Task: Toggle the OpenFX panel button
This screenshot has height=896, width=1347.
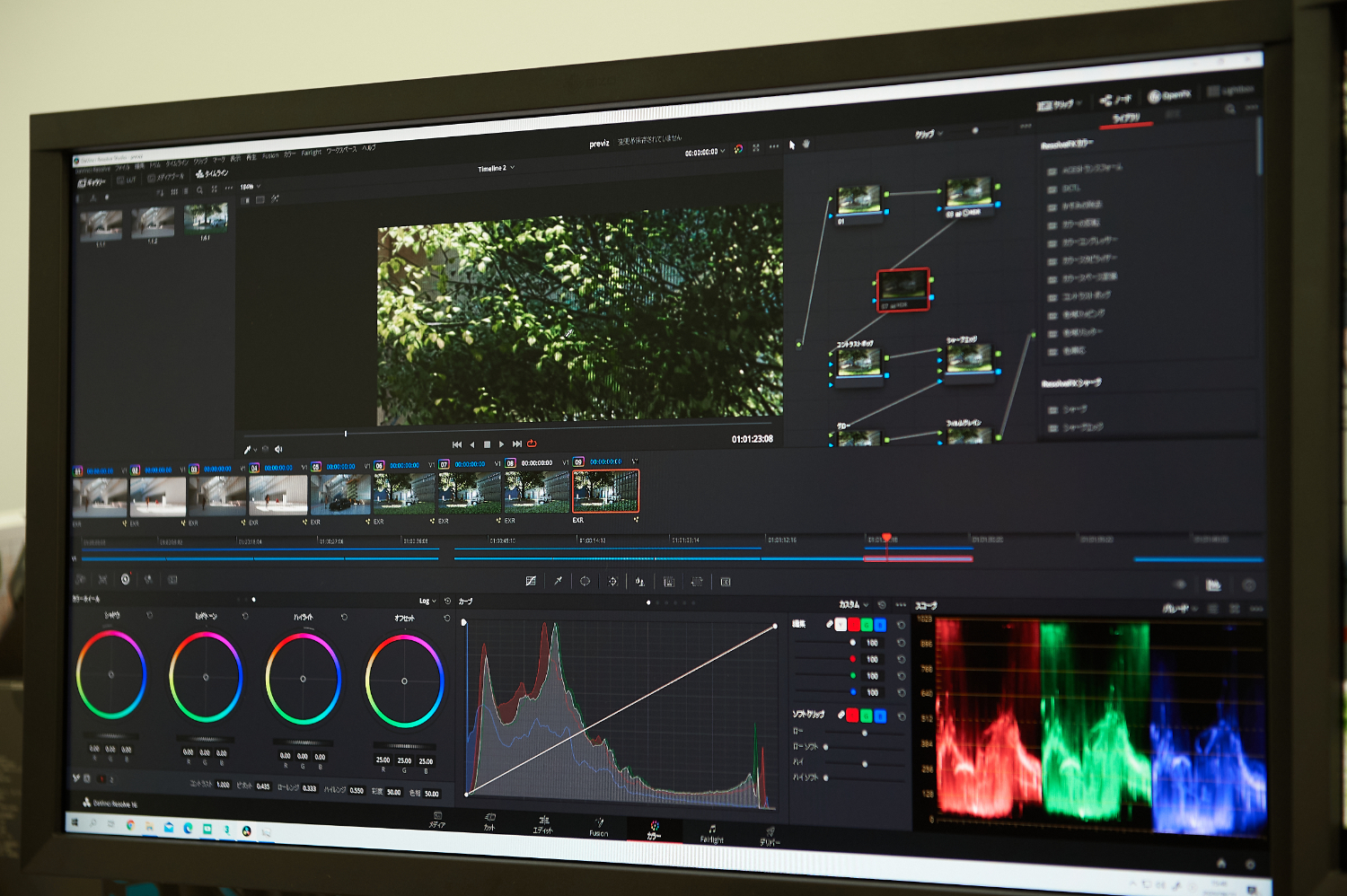Action: pos(1169,95)
